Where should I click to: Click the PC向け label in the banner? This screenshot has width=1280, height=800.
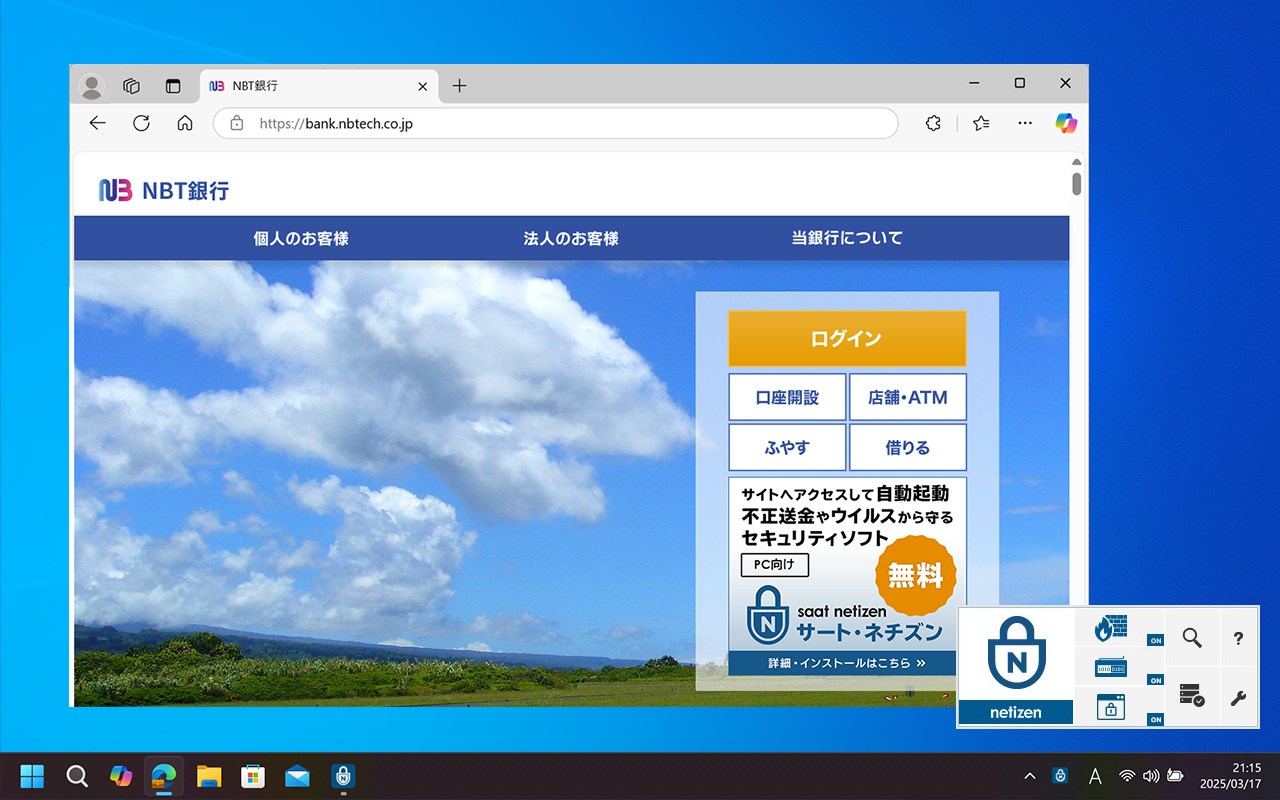point(775,565)
